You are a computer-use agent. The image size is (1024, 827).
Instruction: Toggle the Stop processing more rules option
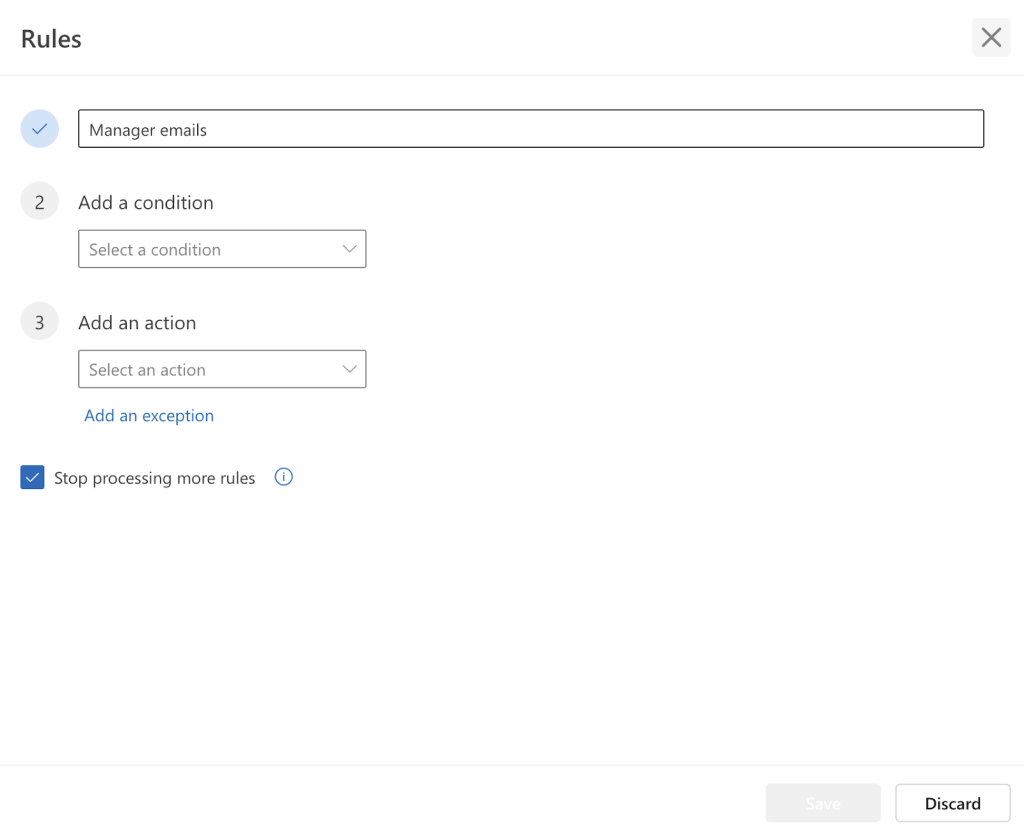point(32,477)
